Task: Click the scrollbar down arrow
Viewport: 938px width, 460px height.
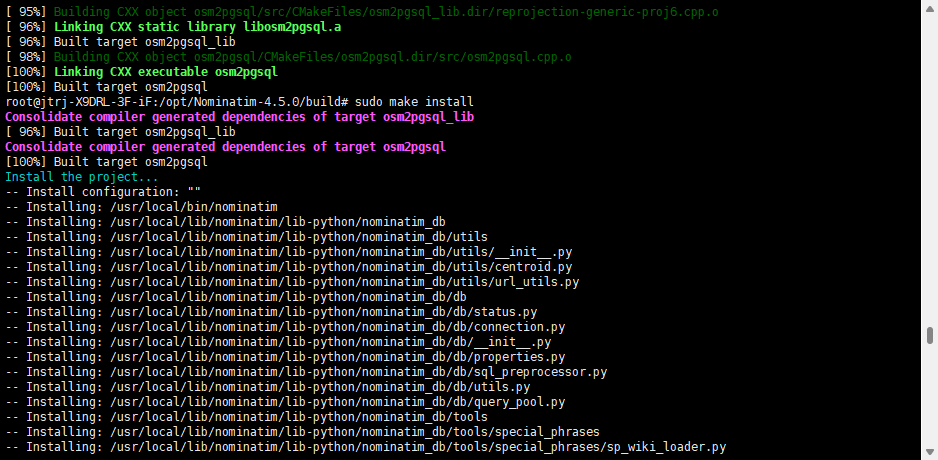Action: point(930,452)
